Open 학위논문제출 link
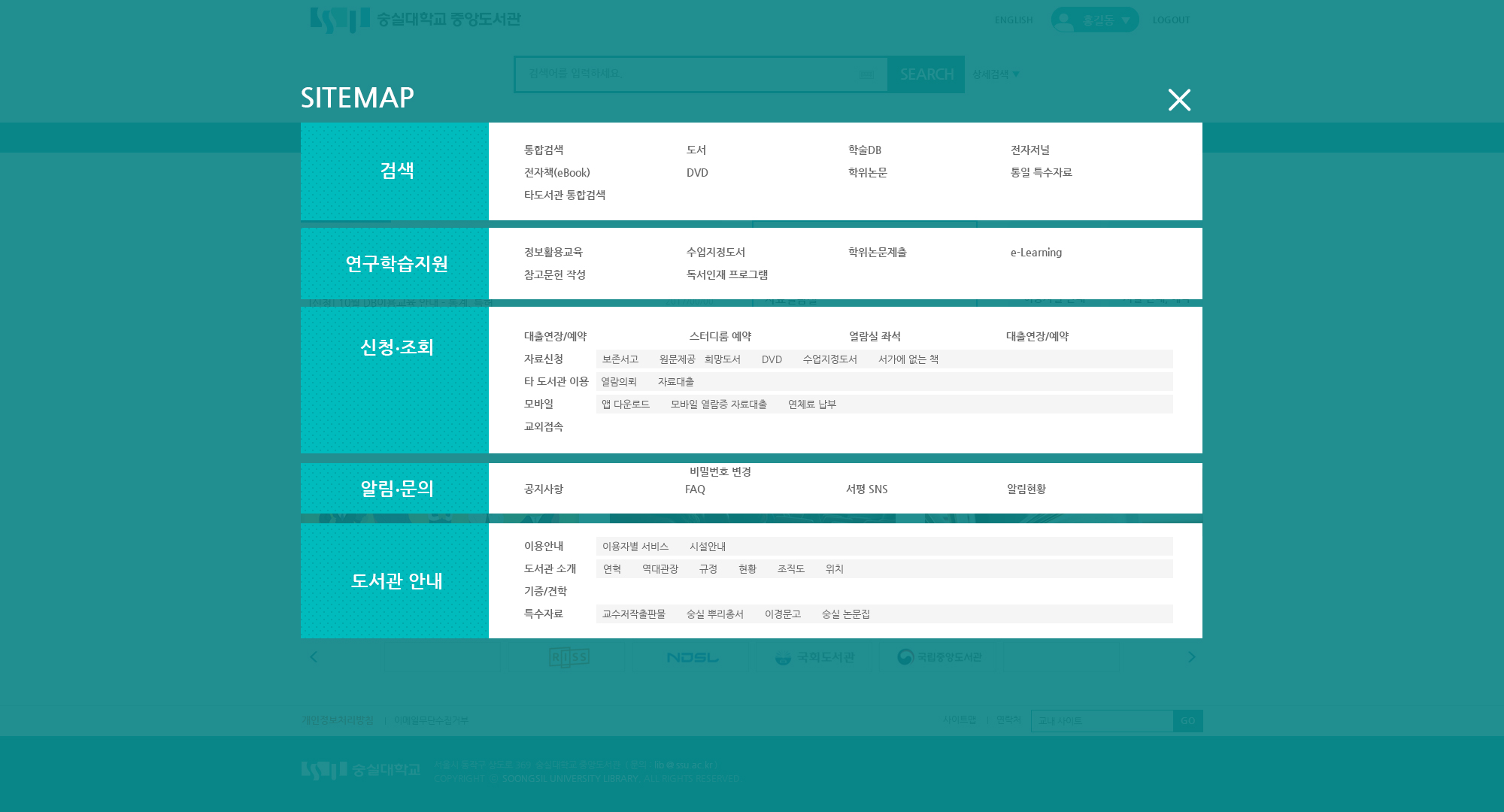 [878, 253]
